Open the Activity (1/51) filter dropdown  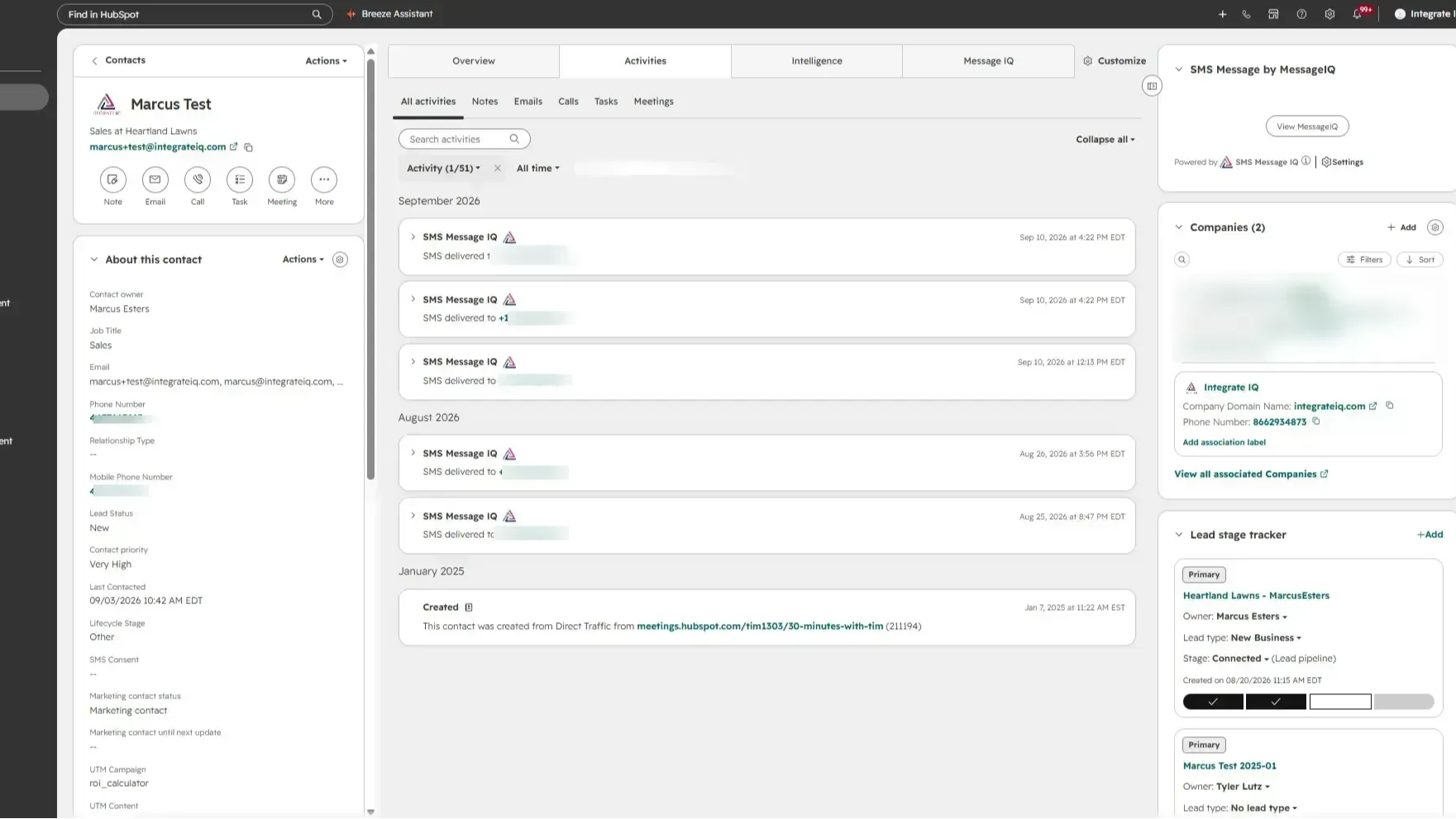(x=443, y=168)
